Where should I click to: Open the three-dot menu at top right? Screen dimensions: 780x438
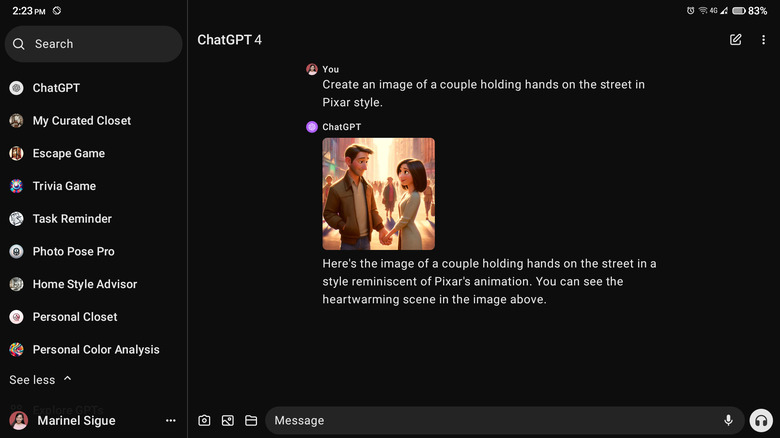(763, 40)
